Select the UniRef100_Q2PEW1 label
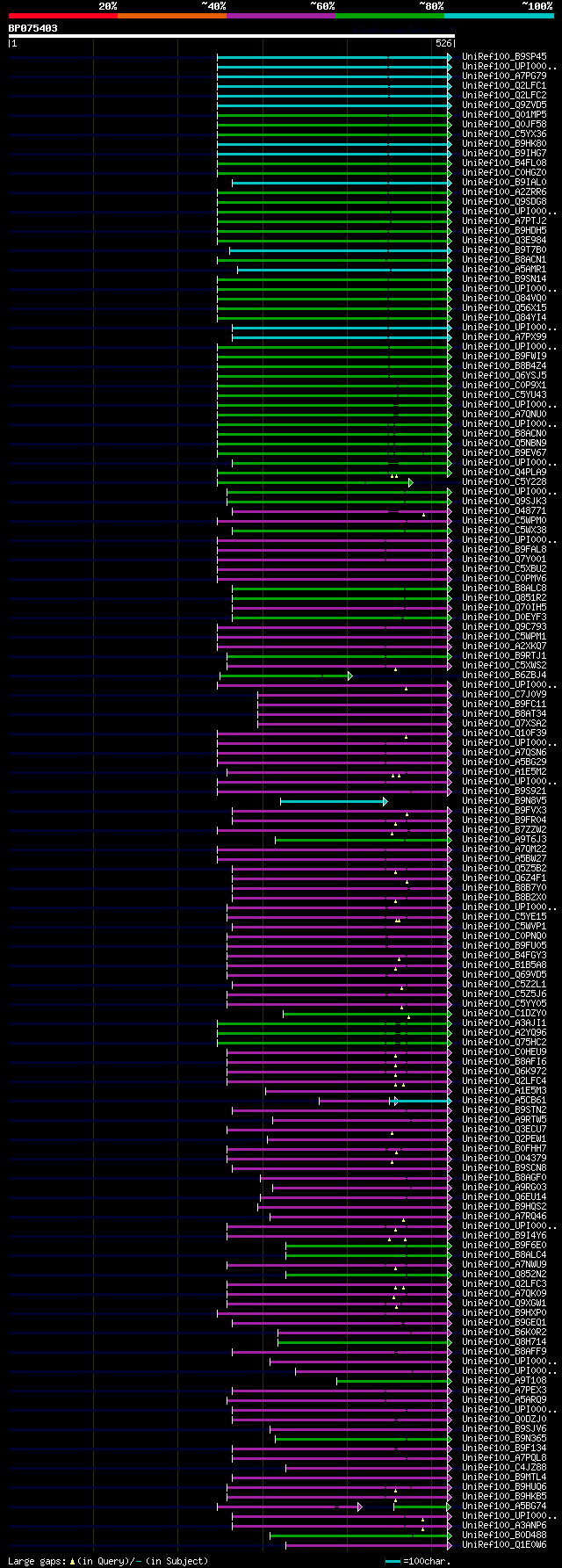 click(x=504, y=1138)
